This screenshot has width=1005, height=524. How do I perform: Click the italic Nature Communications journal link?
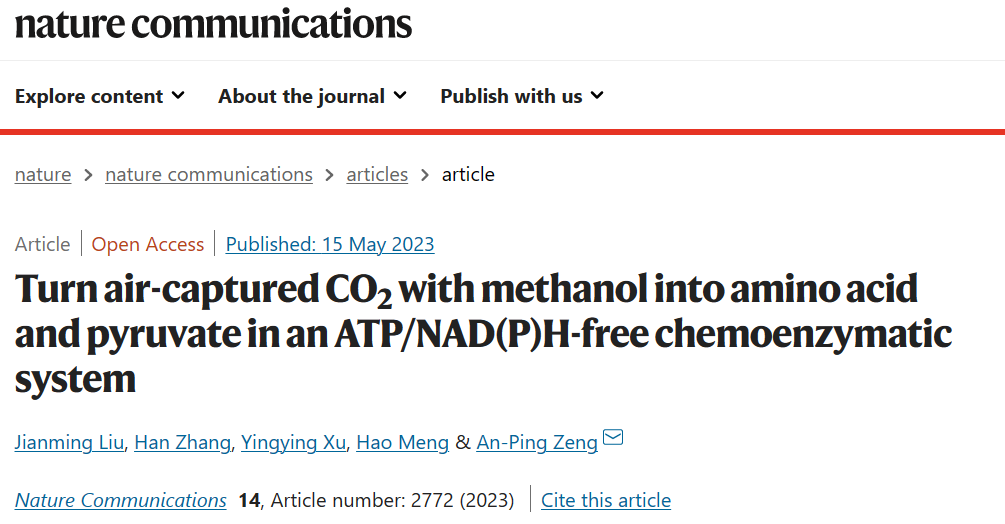pos(120,500)
